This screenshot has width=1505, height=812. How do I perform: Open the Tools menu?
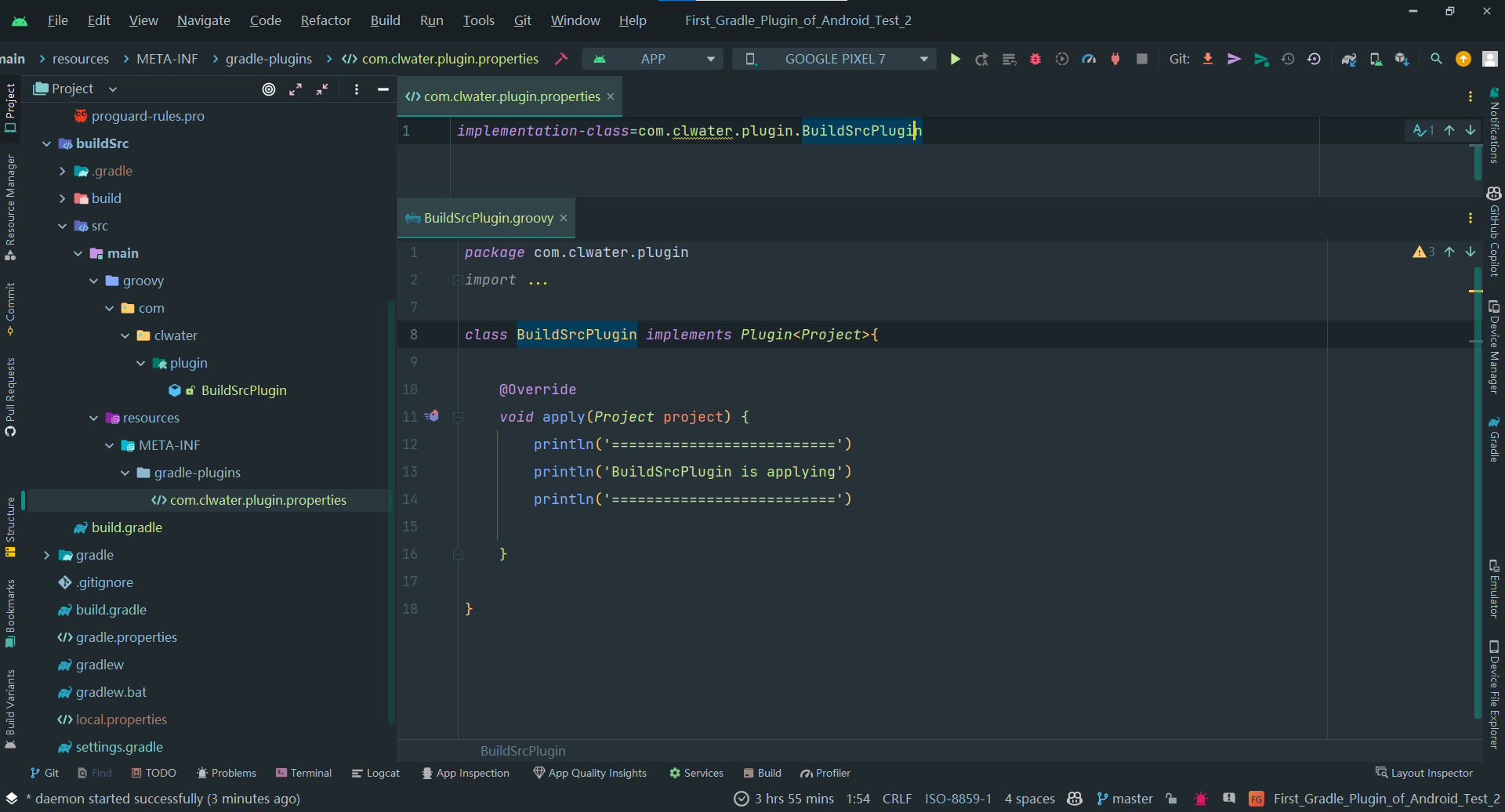(478, 20)
